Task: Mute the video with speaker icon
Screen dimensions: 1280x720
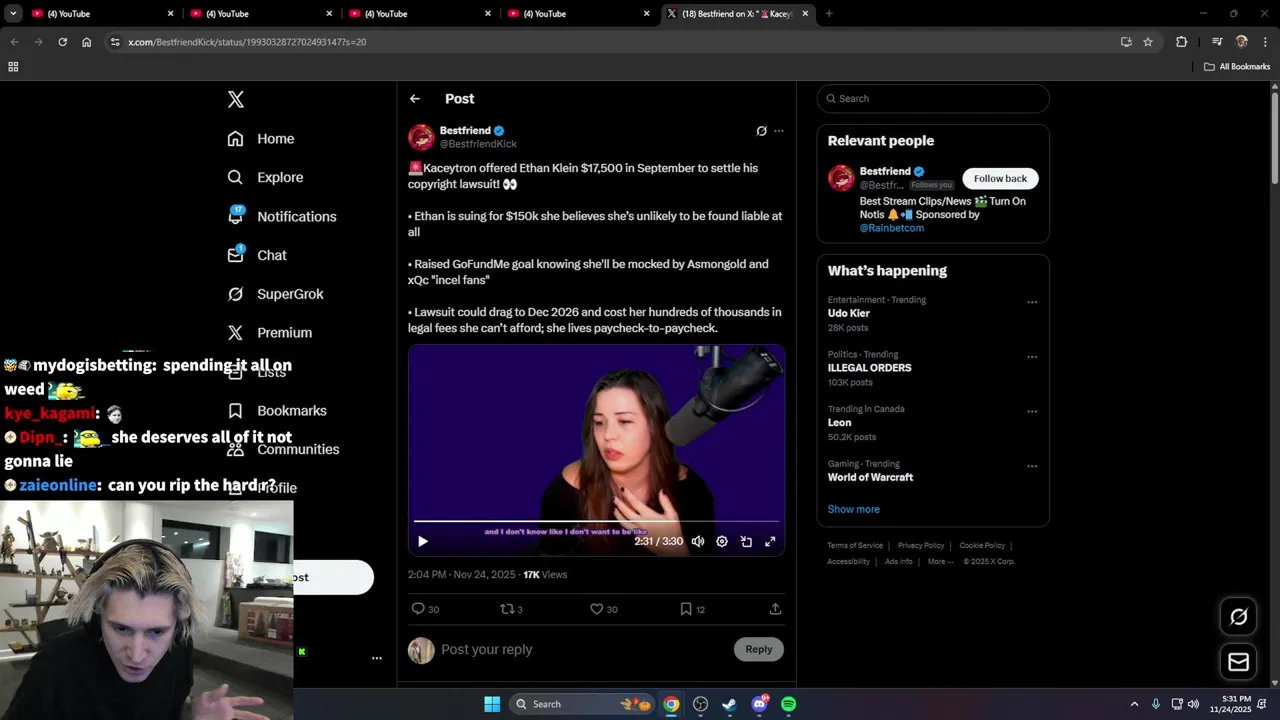Action: click(698, 541)
